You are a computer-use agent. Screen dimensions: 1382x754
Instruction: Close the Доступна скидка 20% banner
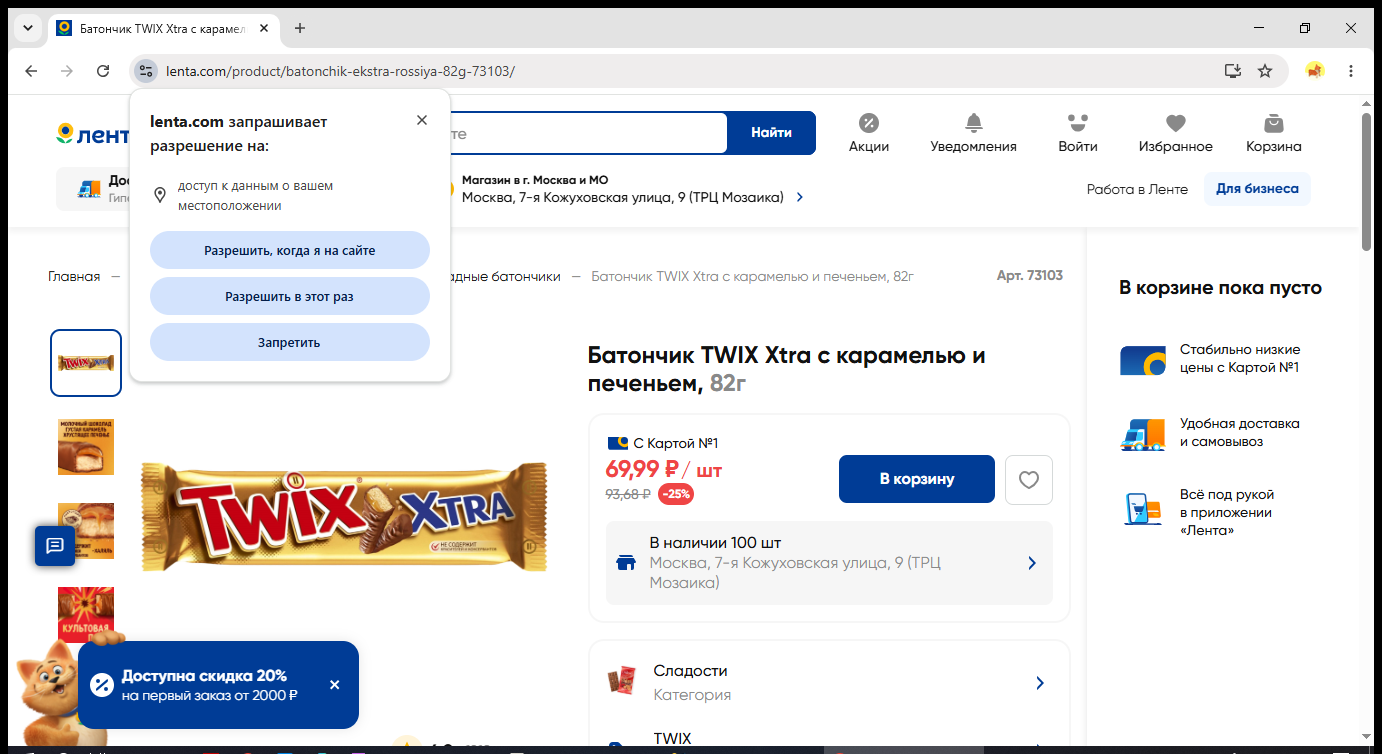tap(334, 685)
